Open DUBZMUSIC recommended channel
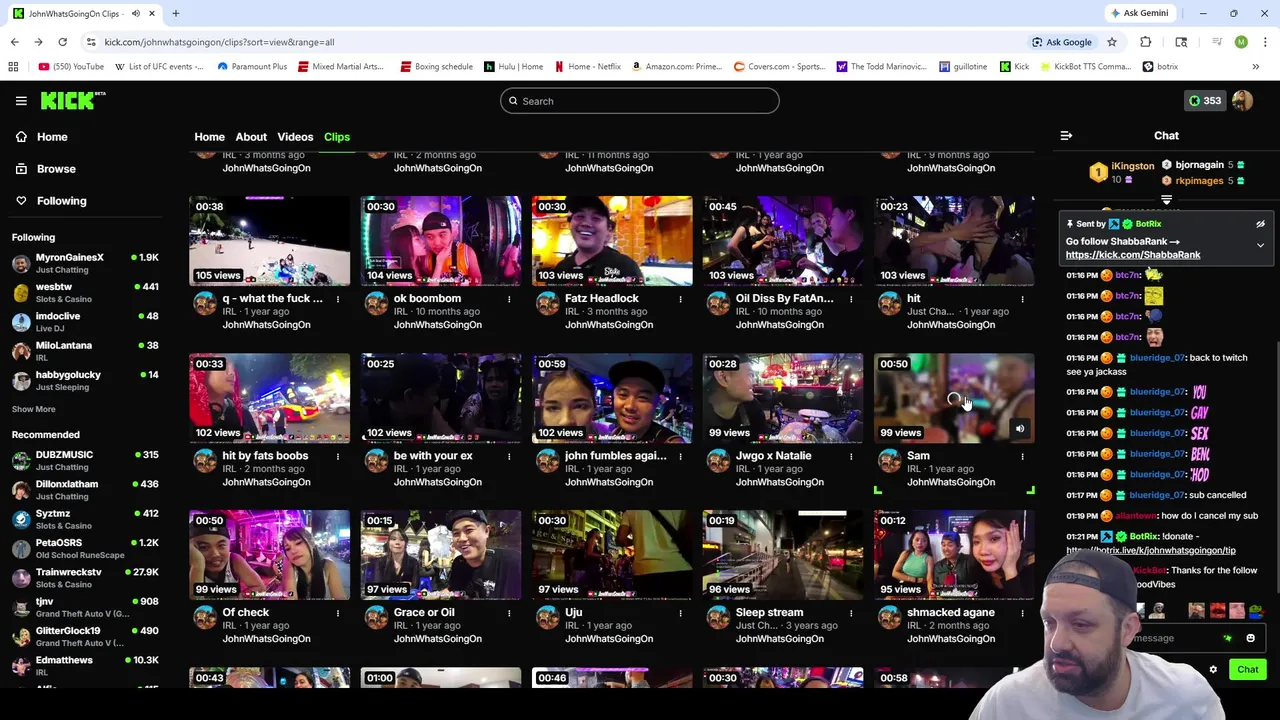Viewport: 1280px width, 720px height. point(84,460)
